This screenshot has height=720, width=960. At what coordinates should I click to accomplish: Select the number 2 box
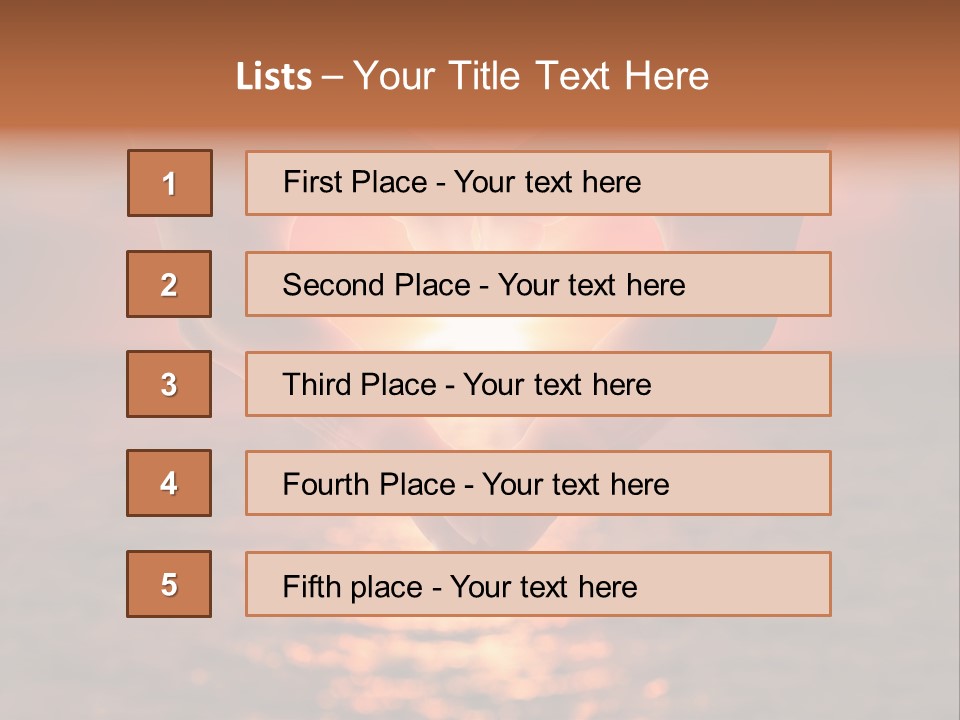coord(169,284)
